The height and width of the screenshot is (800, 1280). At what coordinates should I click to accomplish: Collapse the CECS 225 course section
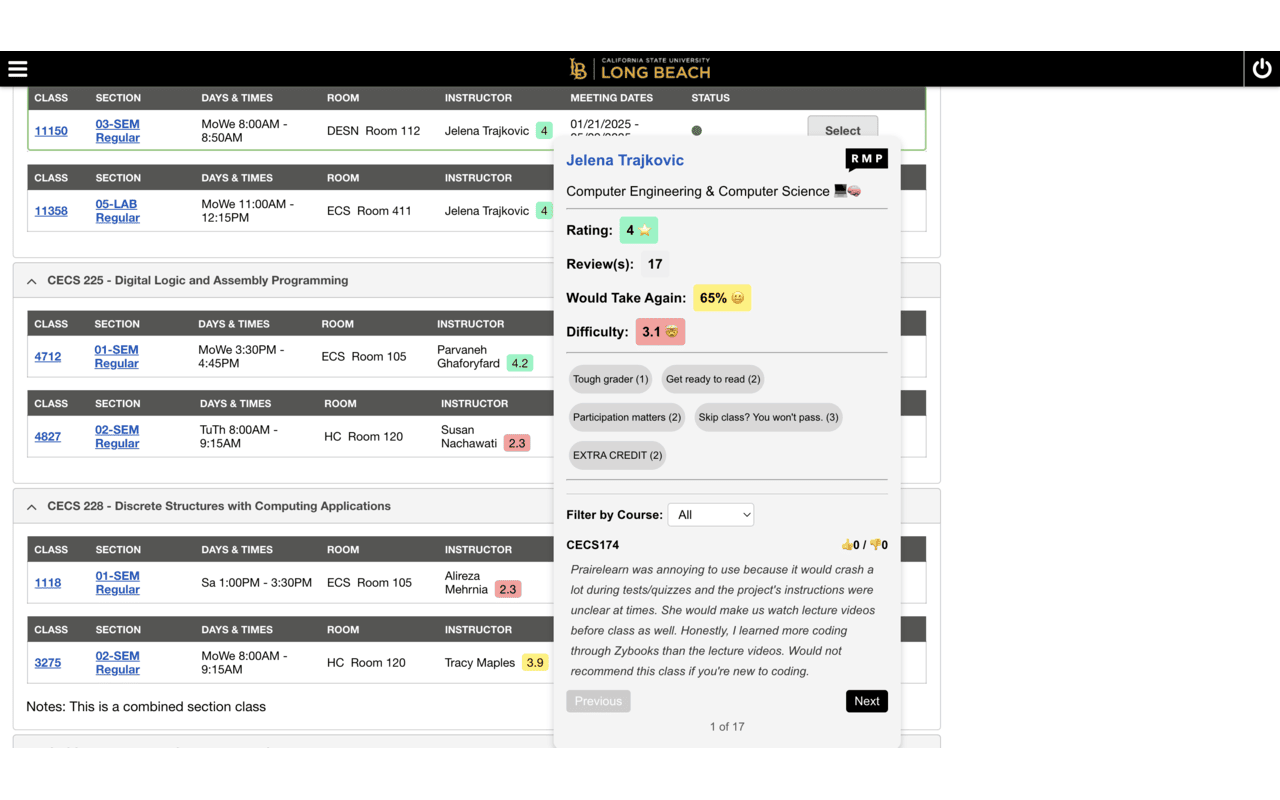click(32, 281)
